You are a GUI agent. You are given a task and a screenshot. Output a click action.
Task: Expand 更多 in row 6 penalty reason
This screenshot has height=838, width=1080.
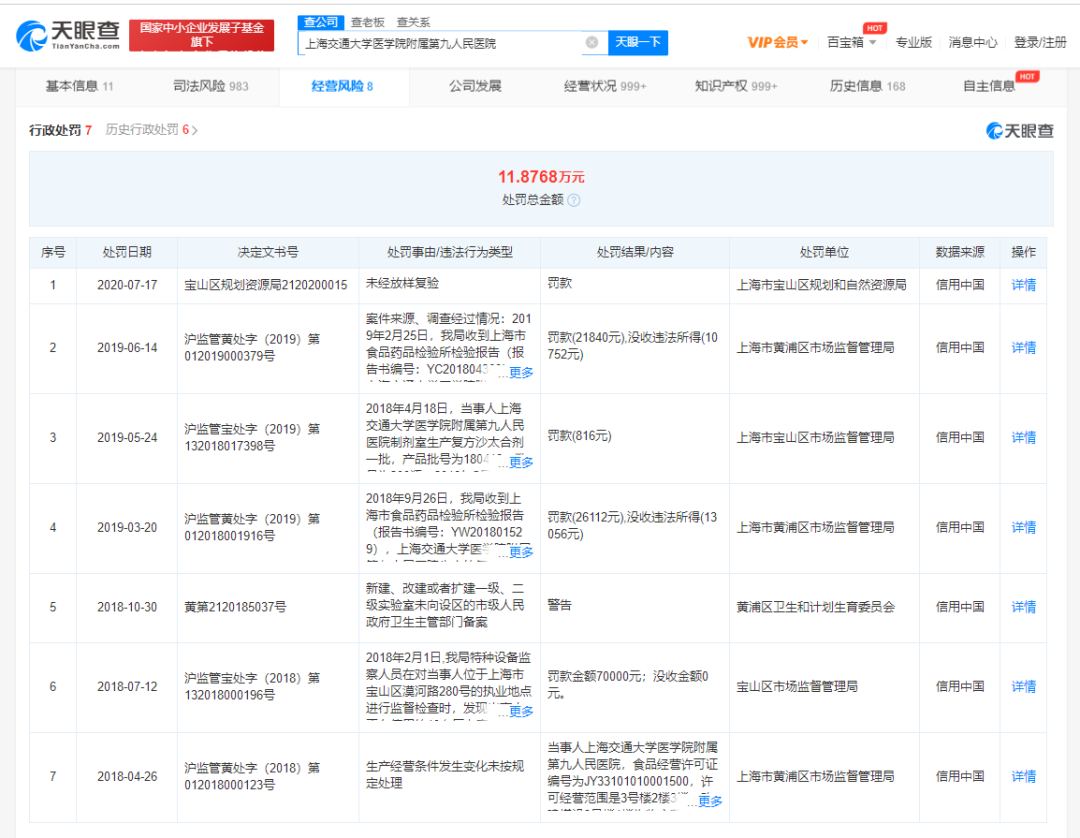pos(521,711)
